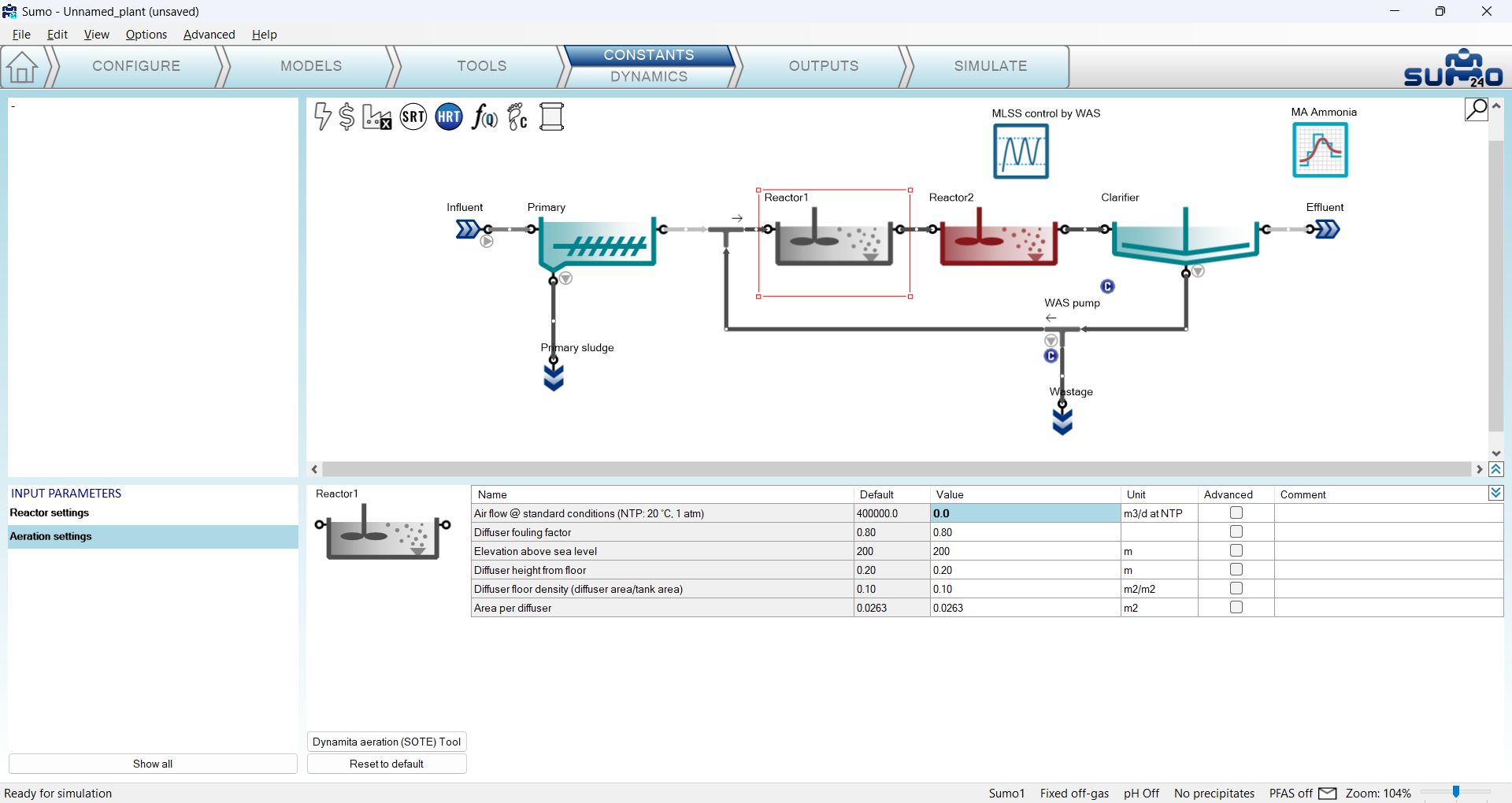This screenshot has height=803, width=1512.
Task: Click the flowsheet scroll-right arrow
Action: pos(1480,469)
